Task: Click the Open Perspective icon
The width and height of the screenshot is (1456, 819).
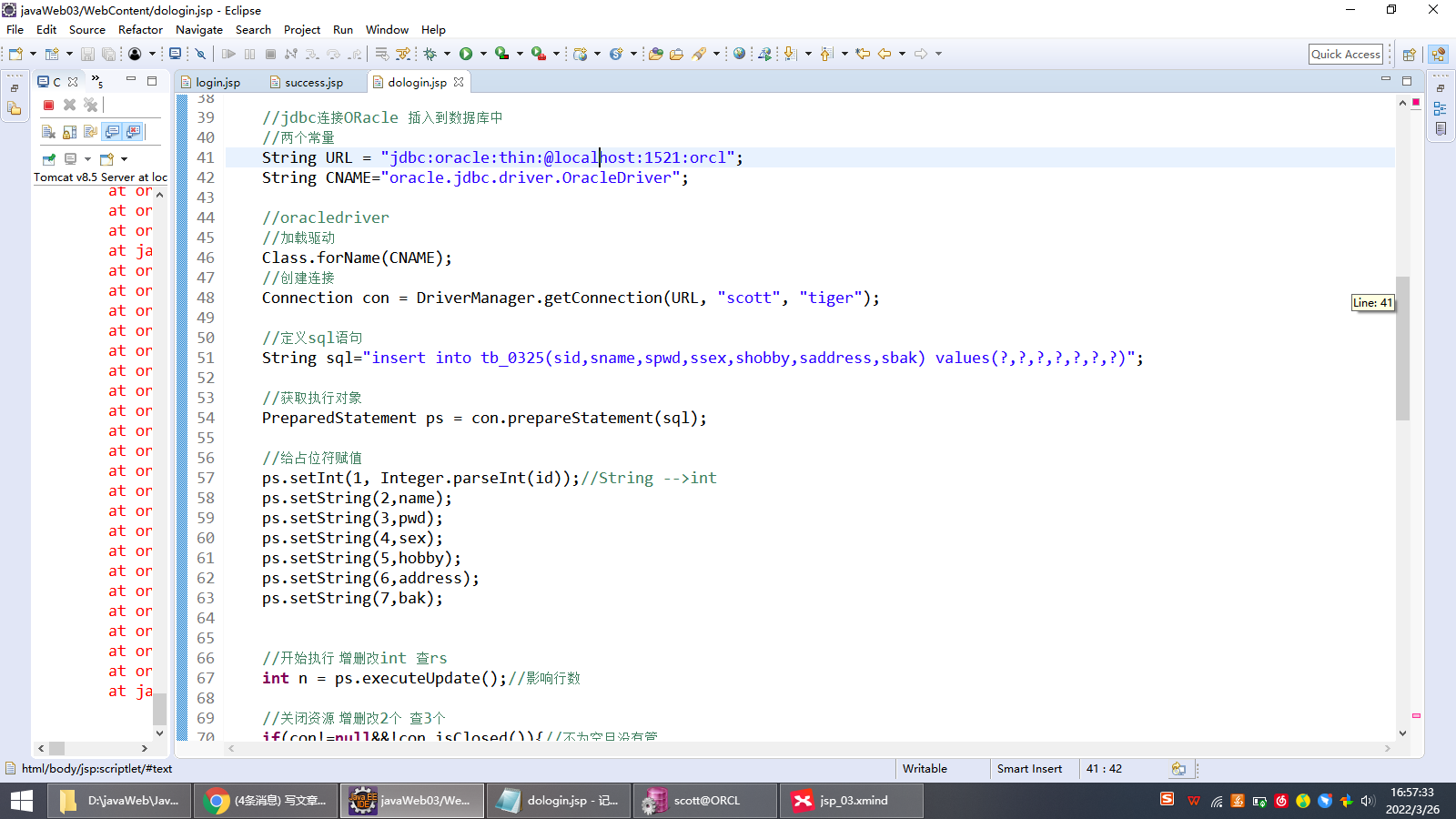Action: [x=1409, y=55]
